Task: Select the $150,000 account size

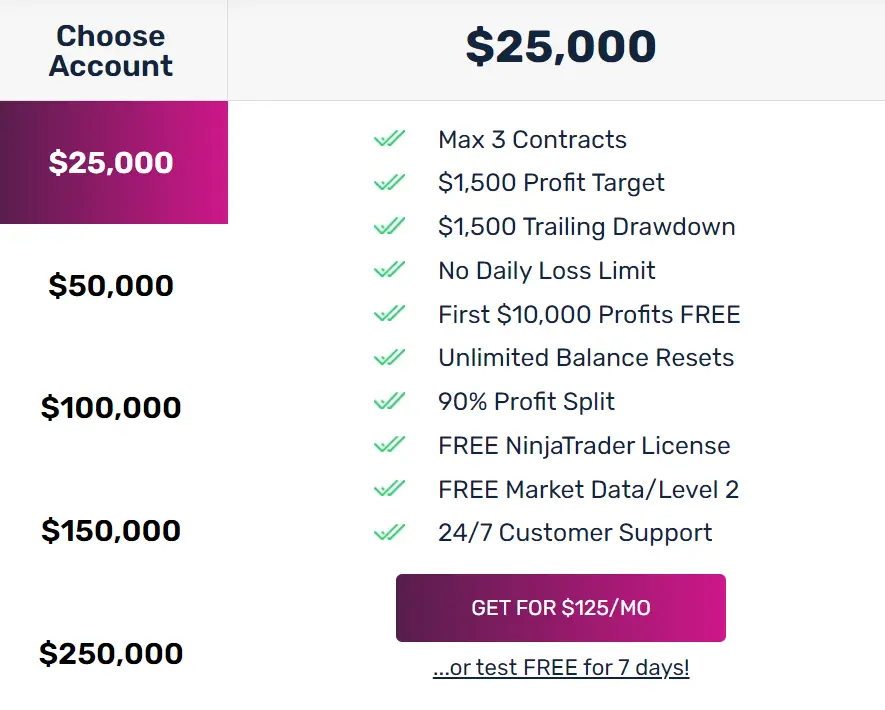Action: [111, 531]
